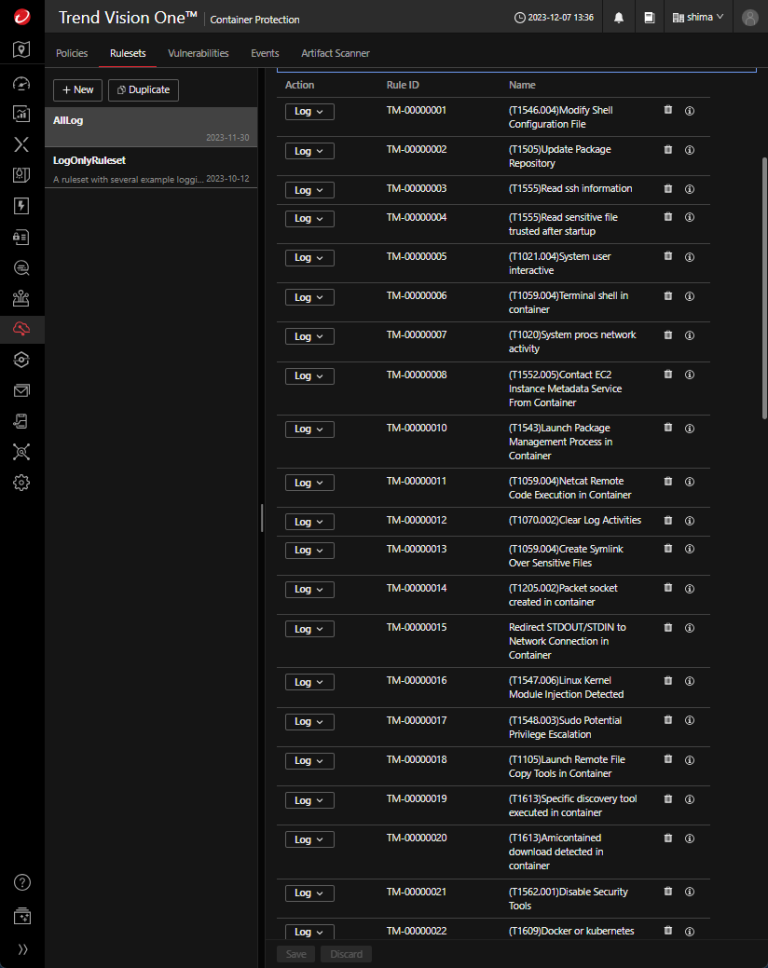Image resolution: width=768 pixels, height=968 pixels.
Task: Open the Help icon at bottom left
Action: pos(22,882)
